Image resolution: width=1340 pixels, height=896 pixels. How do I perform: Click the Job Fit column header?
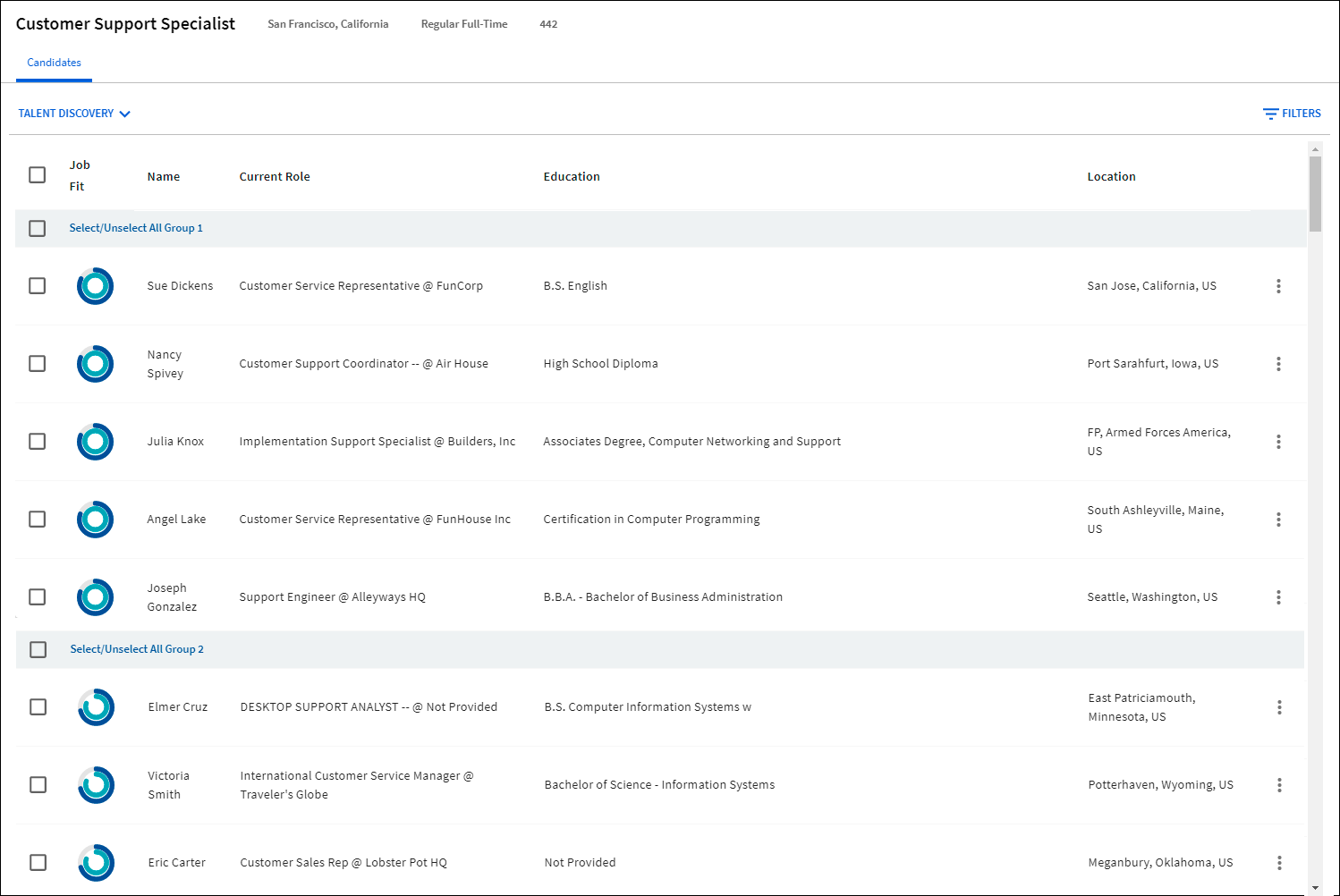(80, 176)
